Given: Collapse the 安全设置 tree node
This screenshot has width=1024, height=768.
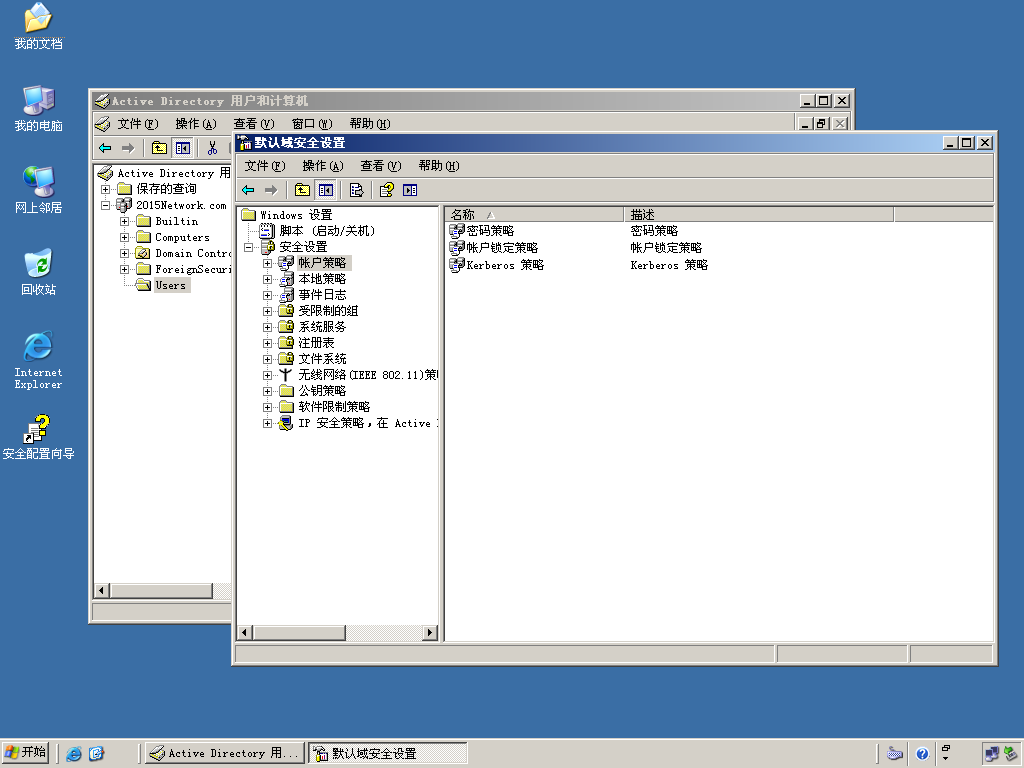Looking at the screenshot, I should pos(248,247).
